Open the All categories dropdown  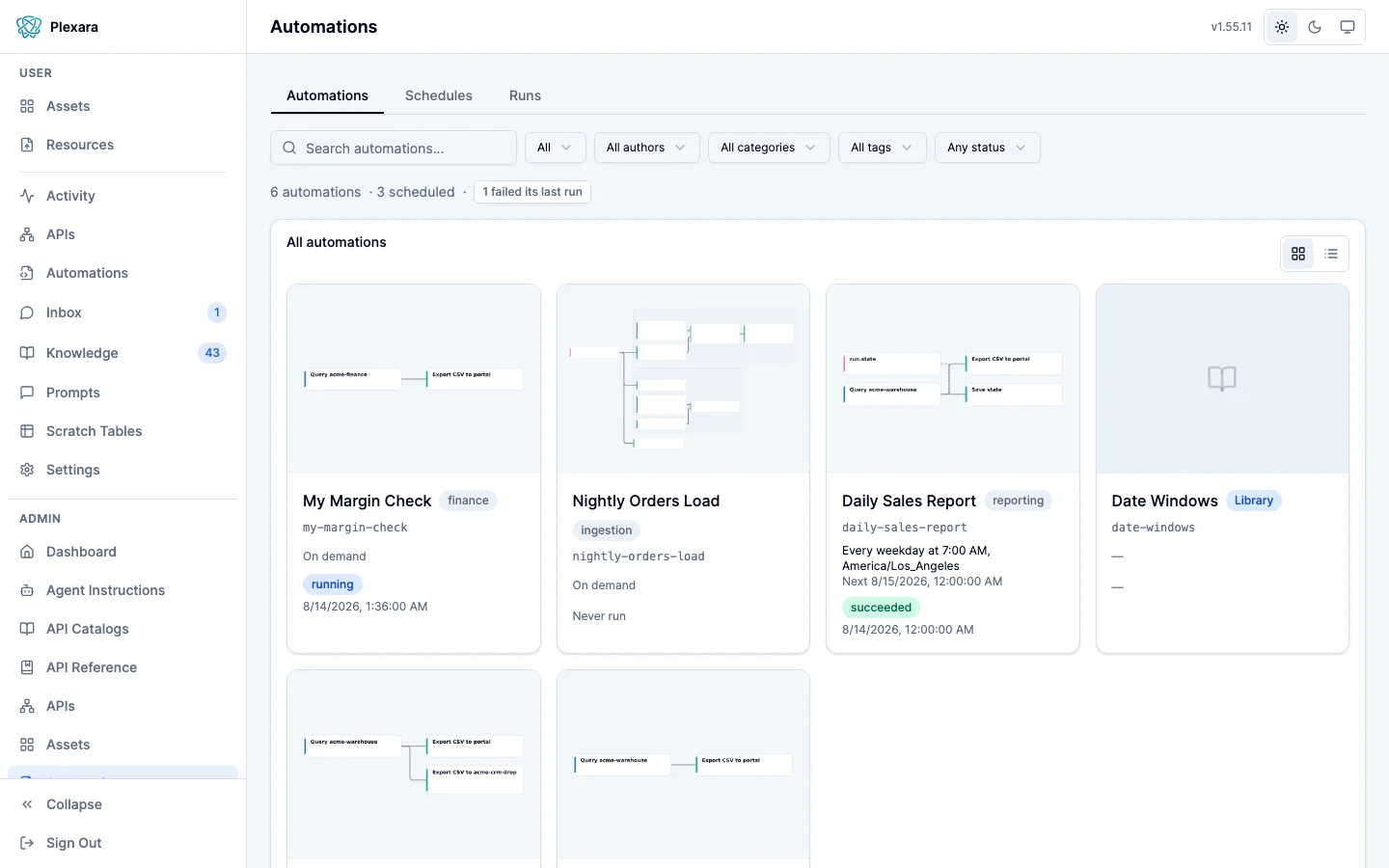pyautogui.click(x=769, y=148)
